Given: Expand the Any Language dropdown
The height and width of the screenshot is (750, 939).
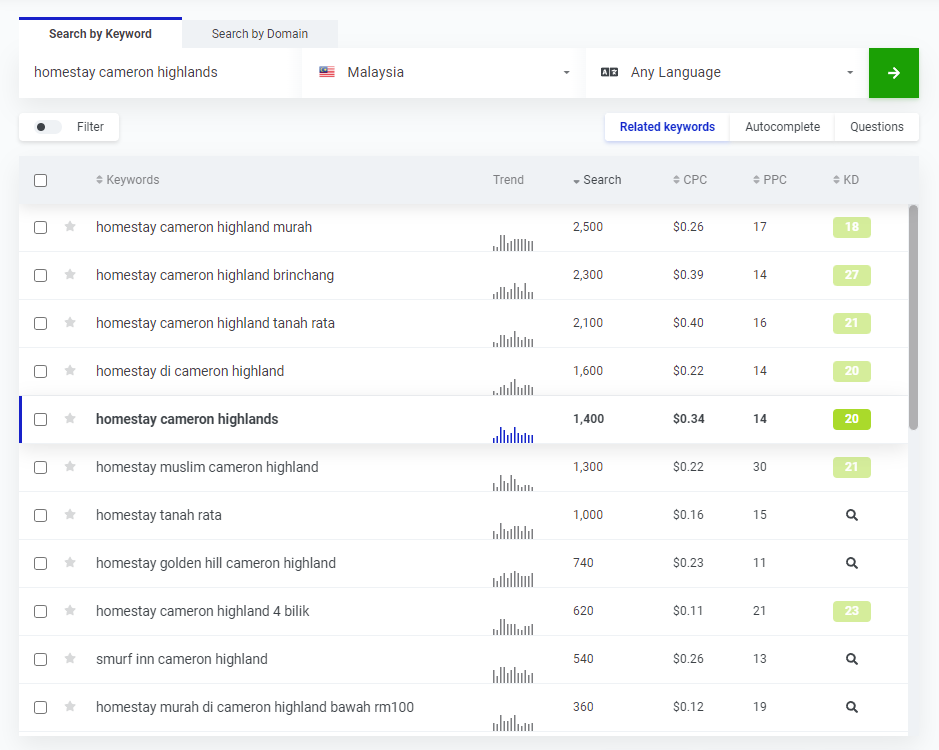Looking at the screenshot, I should [x=727, y=73].
